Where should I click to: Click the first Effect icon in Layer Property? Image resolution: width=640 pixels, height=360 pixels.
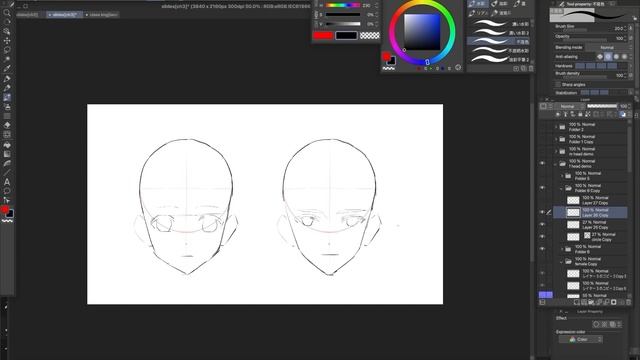coord(596,324)
